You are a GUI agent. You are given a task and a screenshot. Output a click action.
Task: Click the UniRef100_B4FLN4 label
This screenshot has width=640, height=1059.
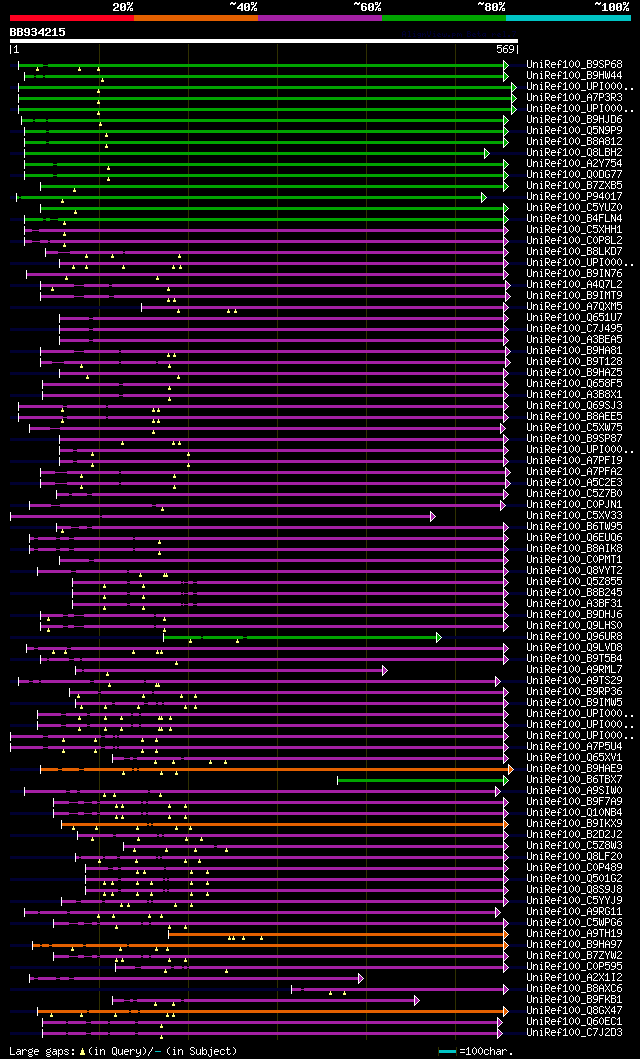[x=575, y=218]
